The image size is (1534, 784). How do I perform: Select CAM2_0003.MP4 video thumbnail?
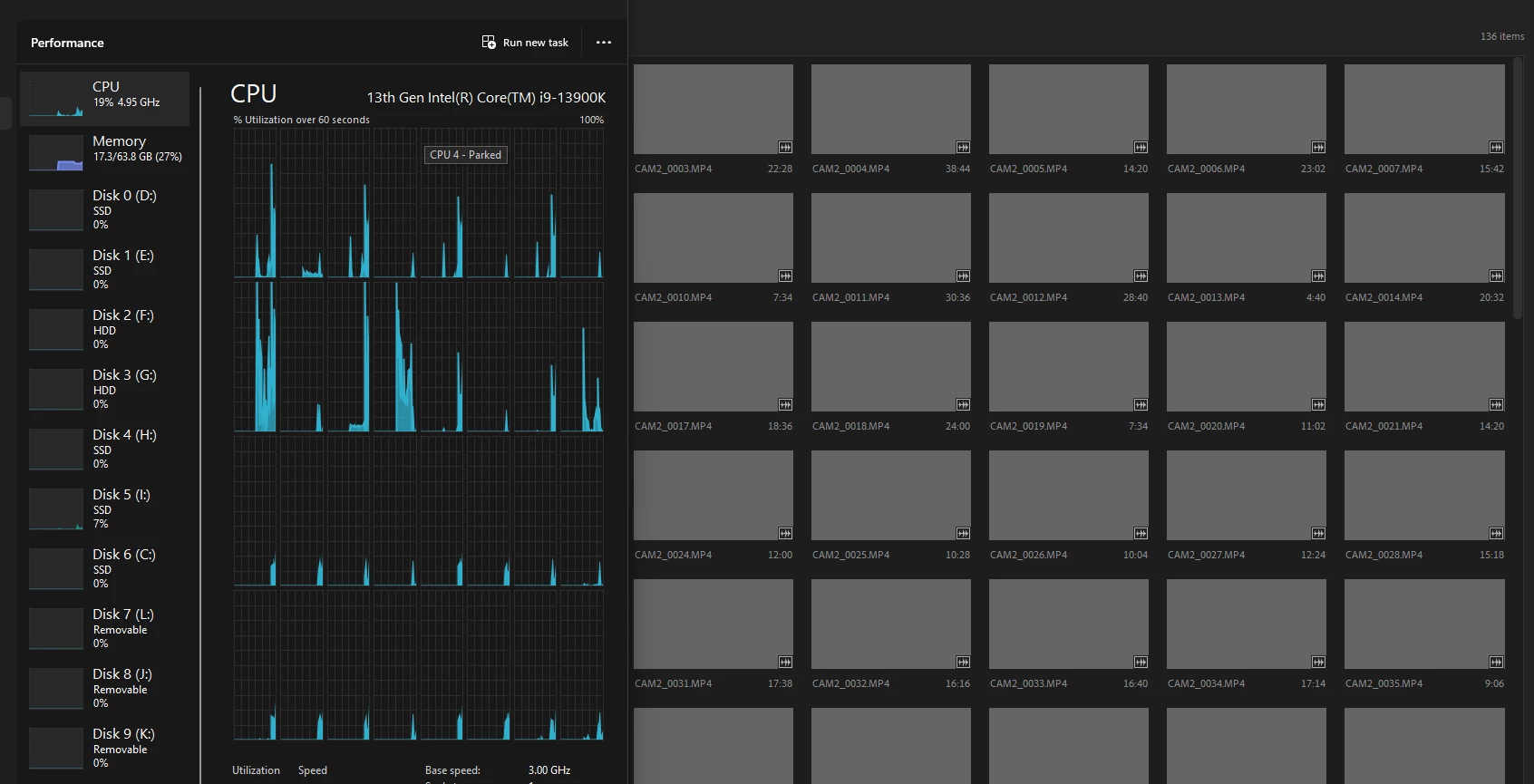(714, 109)
